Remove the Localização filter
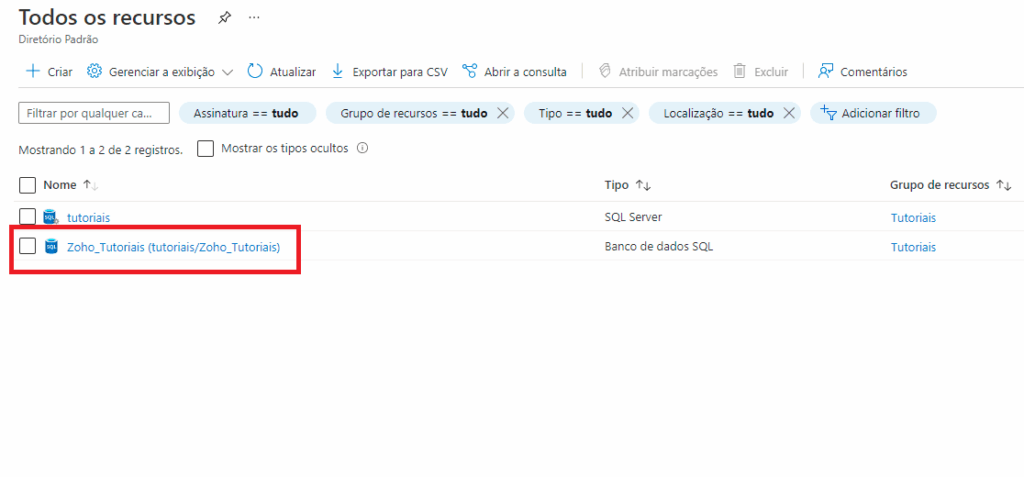 tap(789, 113)
